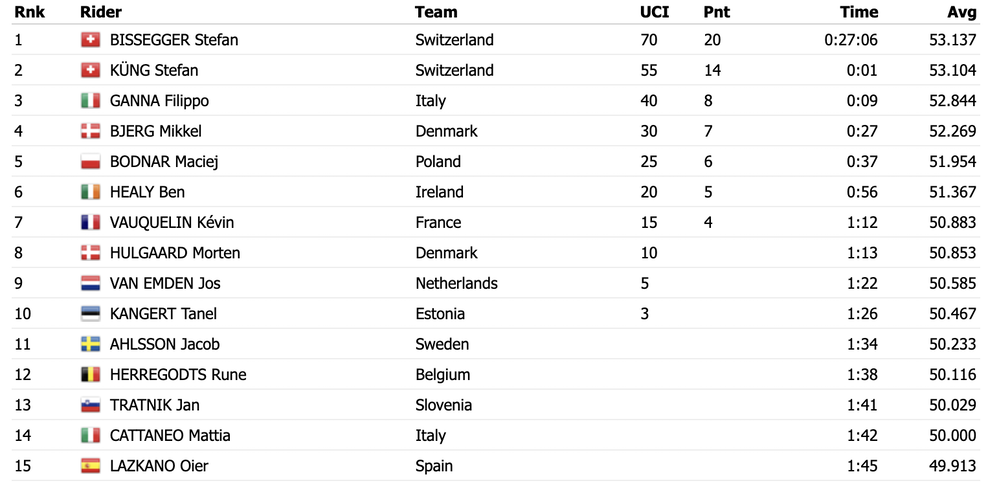Open HULGAARD Morten rider link
This screenshot has height=483, width=1000.
pos(175,253)
